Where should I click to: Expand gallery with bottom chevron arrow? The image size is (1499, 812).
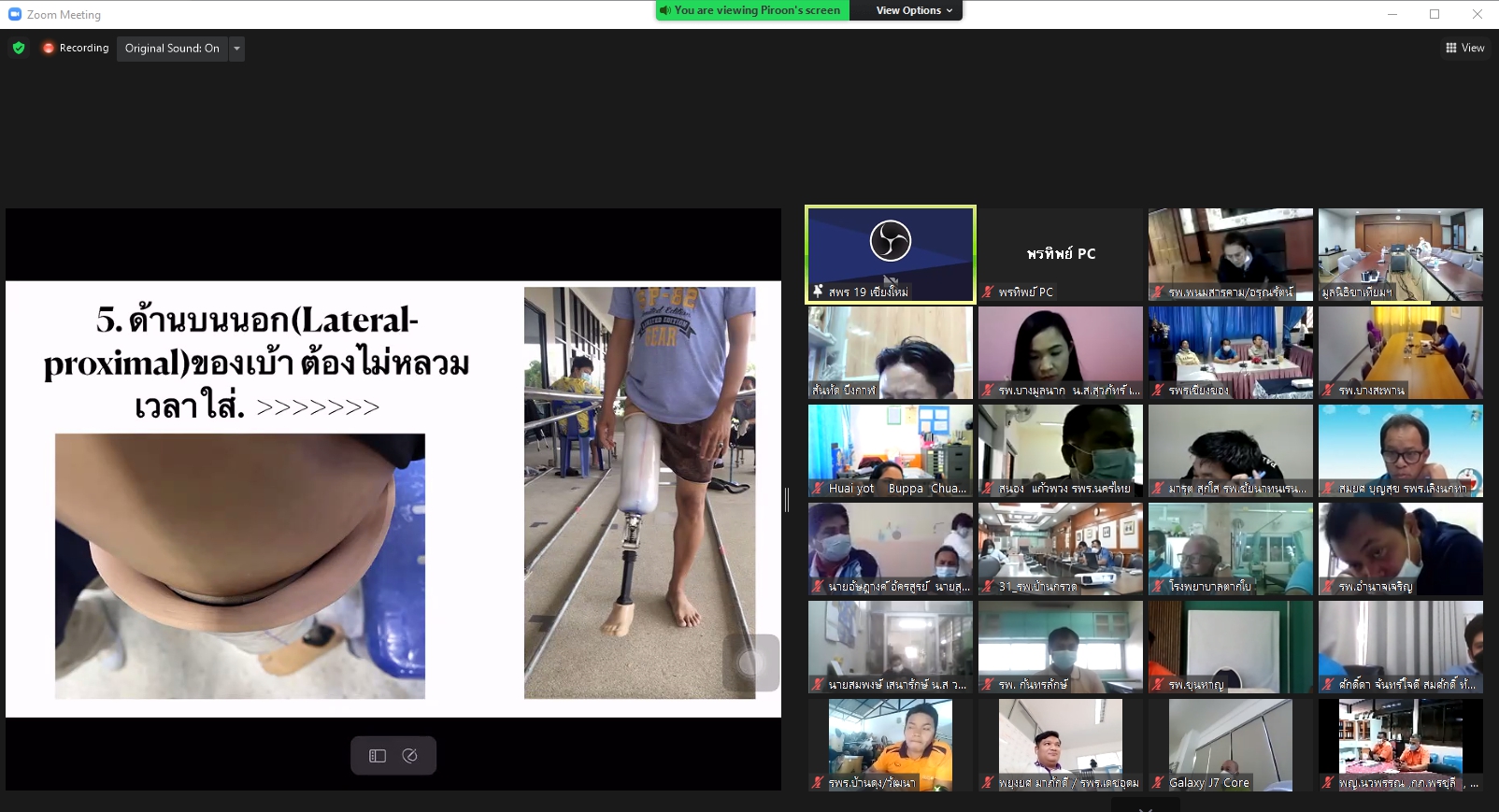coord(1146,808)
